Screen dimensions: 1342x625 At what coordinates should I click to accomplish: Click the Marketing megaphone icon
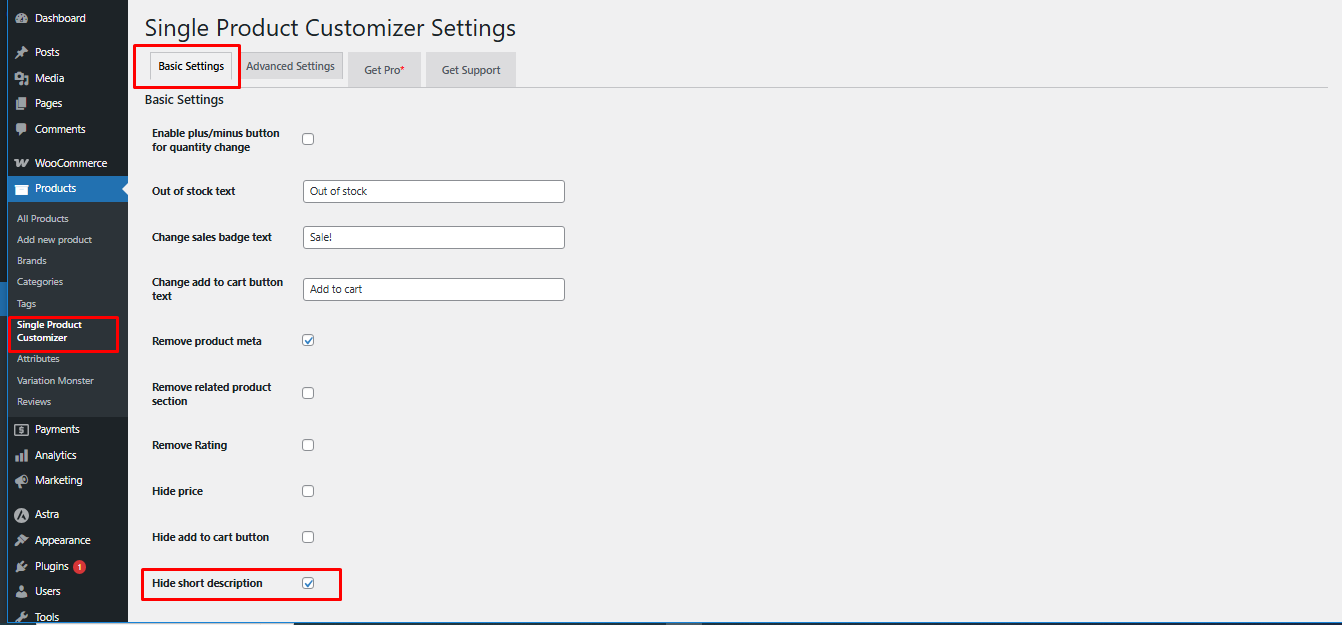21,481
